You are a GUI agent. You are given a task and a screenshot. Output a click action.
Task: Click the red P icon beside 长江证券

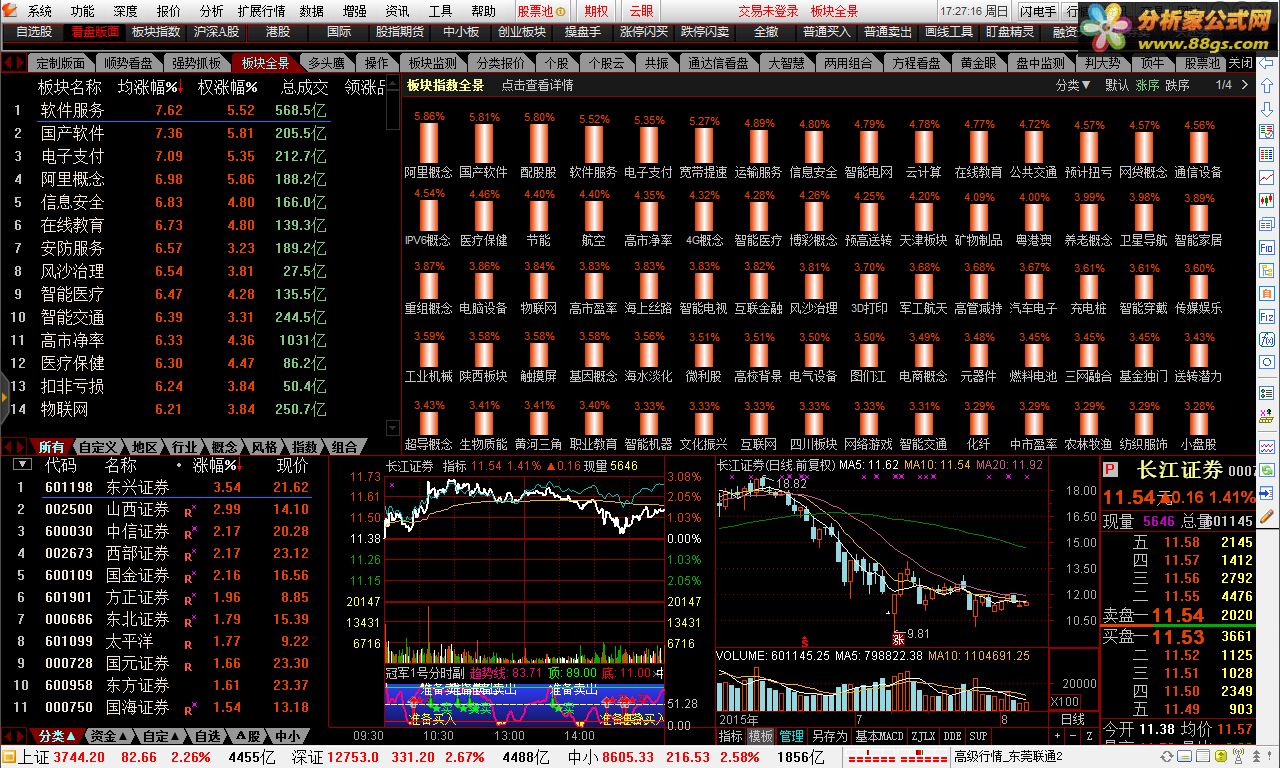(x=1109, y=470)
